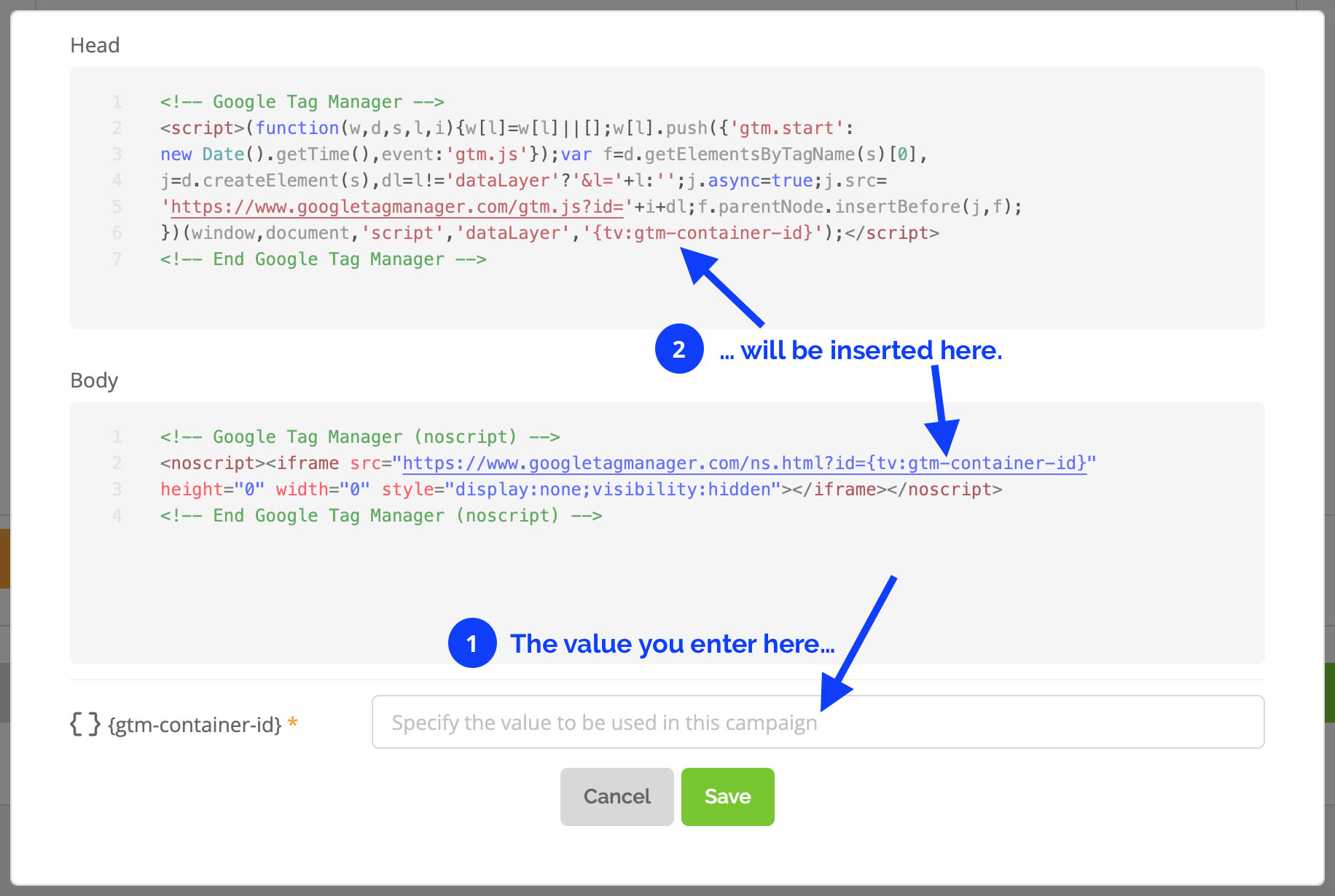Click the '<!-- End Google Tag Manager -->' comment in Head

324,259
